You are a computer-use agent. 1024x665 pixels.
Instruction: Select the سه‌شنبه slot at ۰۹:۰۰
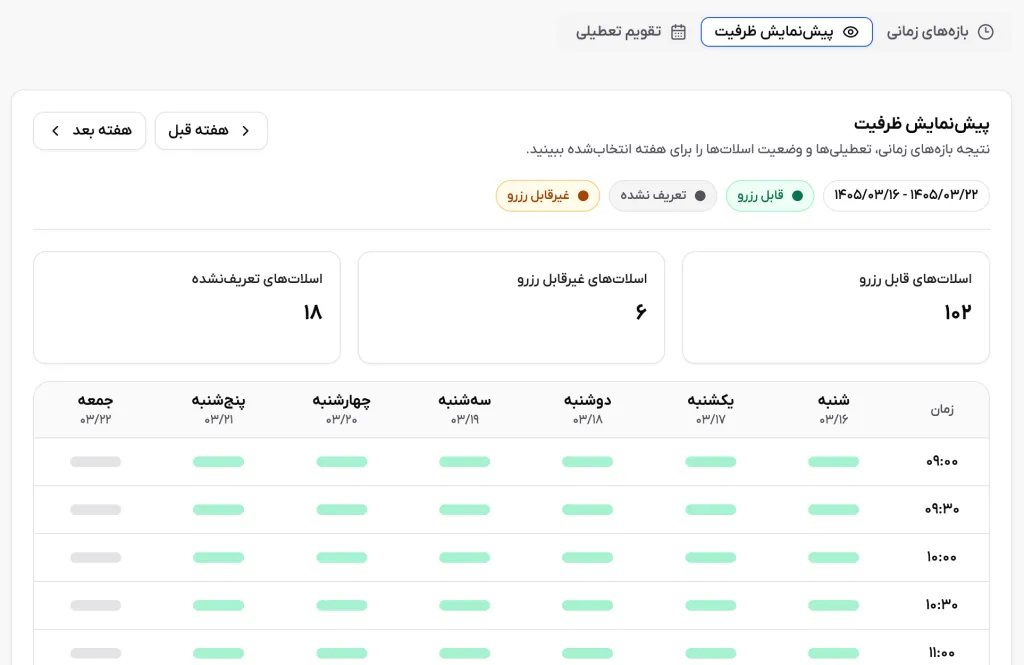click(x=464, y=462)
